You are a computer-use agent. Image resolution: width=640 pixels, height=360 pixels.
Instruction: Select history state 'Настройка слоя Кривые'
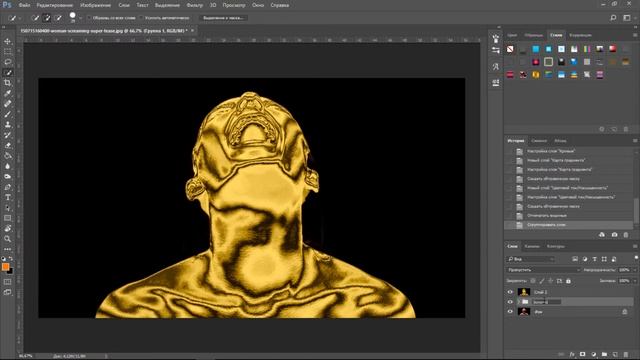[569, 151]
